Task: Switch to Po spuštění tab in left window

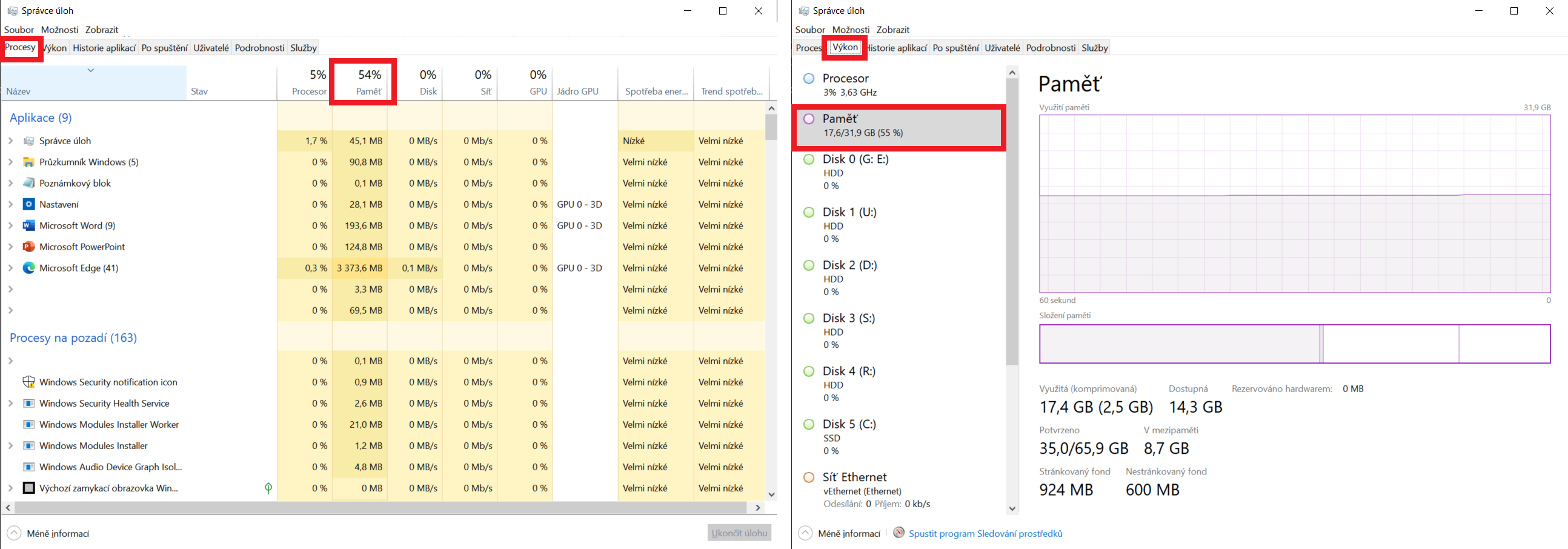Action: 164,47
